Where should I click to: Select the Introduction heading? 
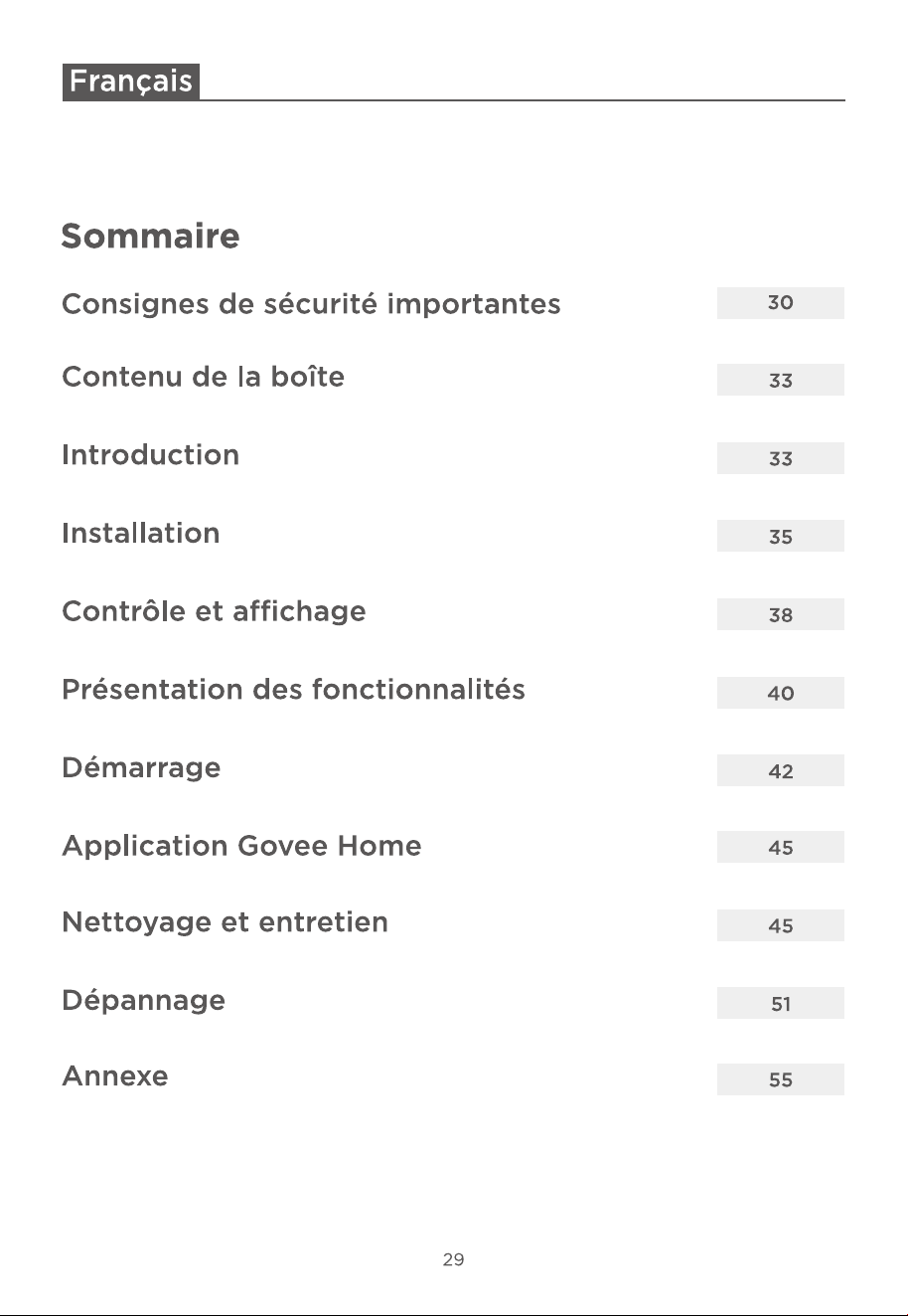coord(150,455)
